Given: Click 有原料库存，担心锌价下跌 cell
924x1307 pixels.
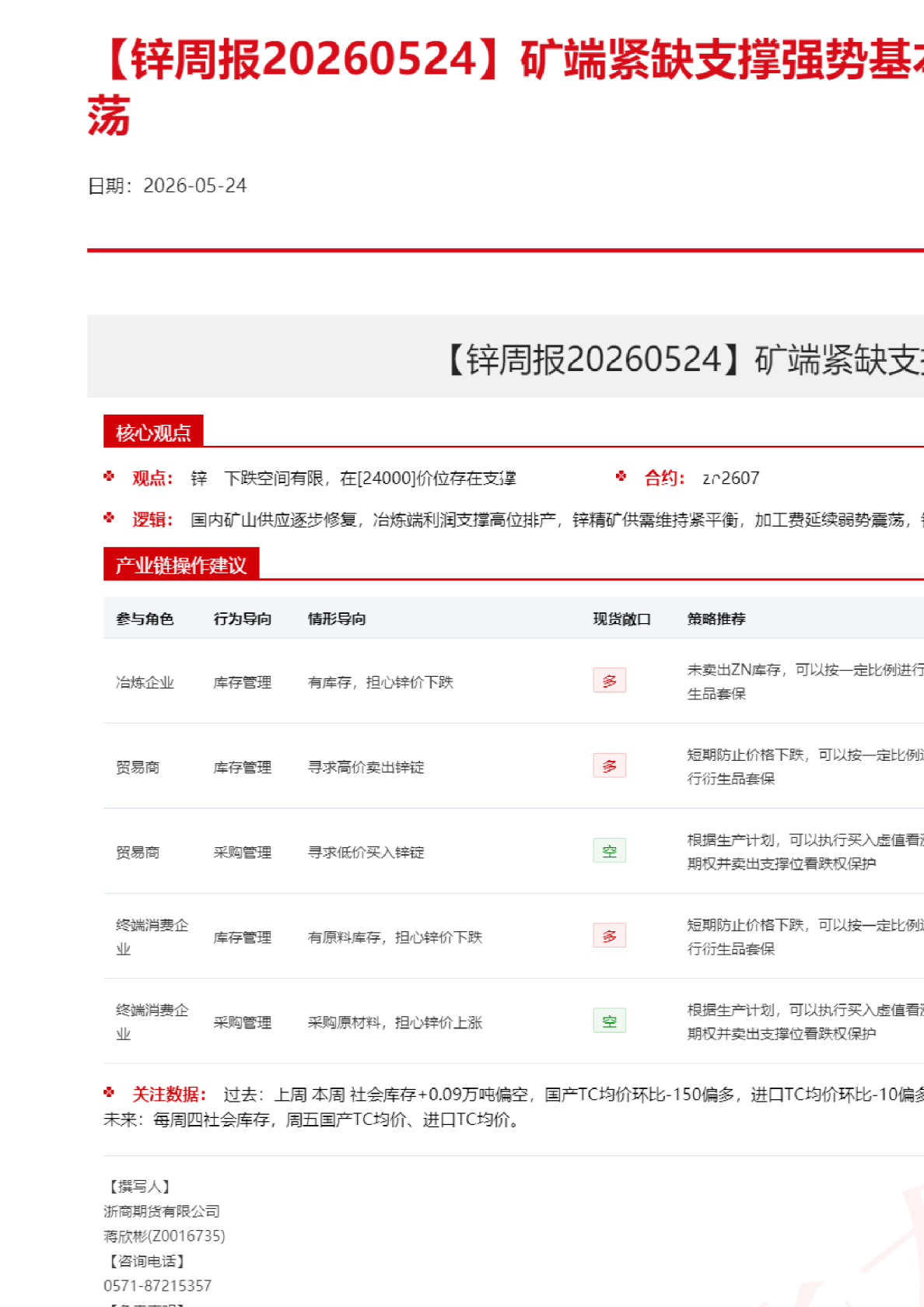Looking at the screenshot, I should pos(395,937).
